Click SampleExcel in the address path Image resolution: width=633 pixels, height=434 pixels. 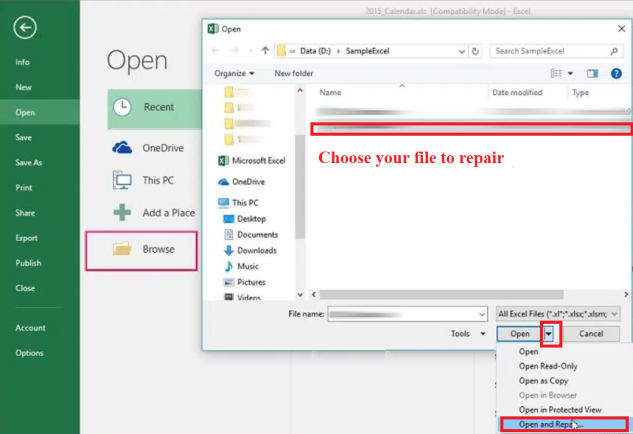[367, 51]
